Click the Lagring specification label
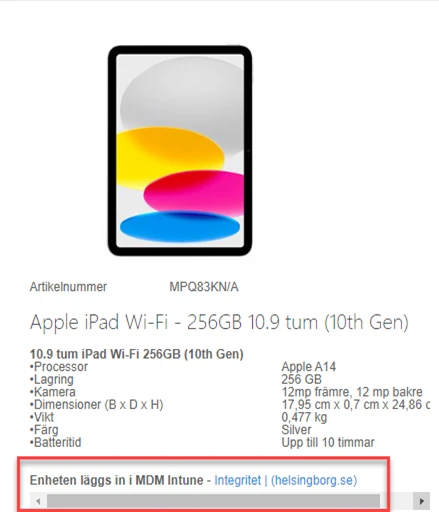The height and width of the screenshot is (512, 439). click(52, 379)
